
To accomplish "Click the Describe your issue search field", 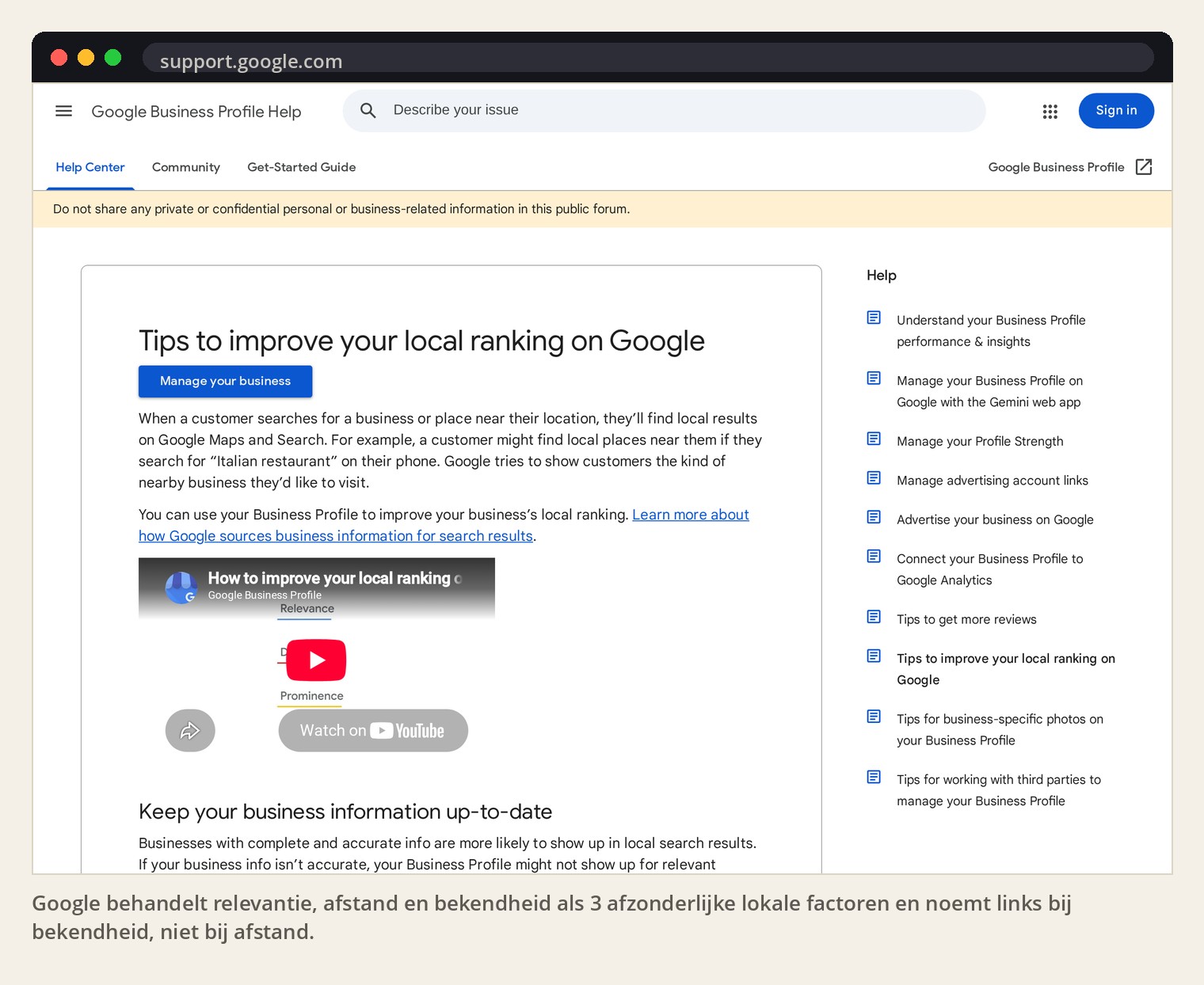I will 664,110.
